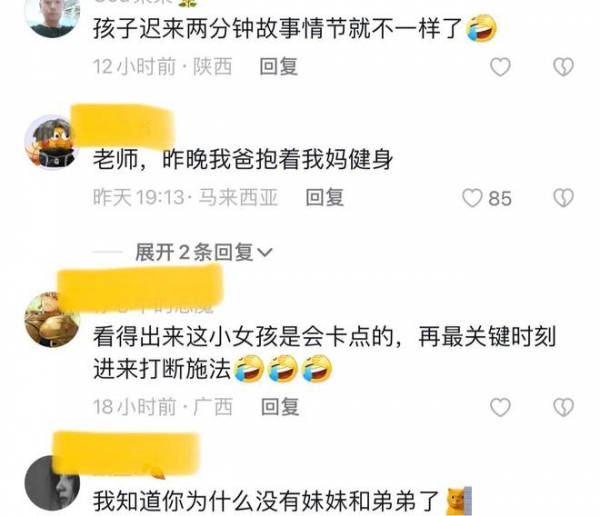Tap the comment about 会卡点的 little girl
600x516 pixels.
pyautogui.click(x=324, y=353)
